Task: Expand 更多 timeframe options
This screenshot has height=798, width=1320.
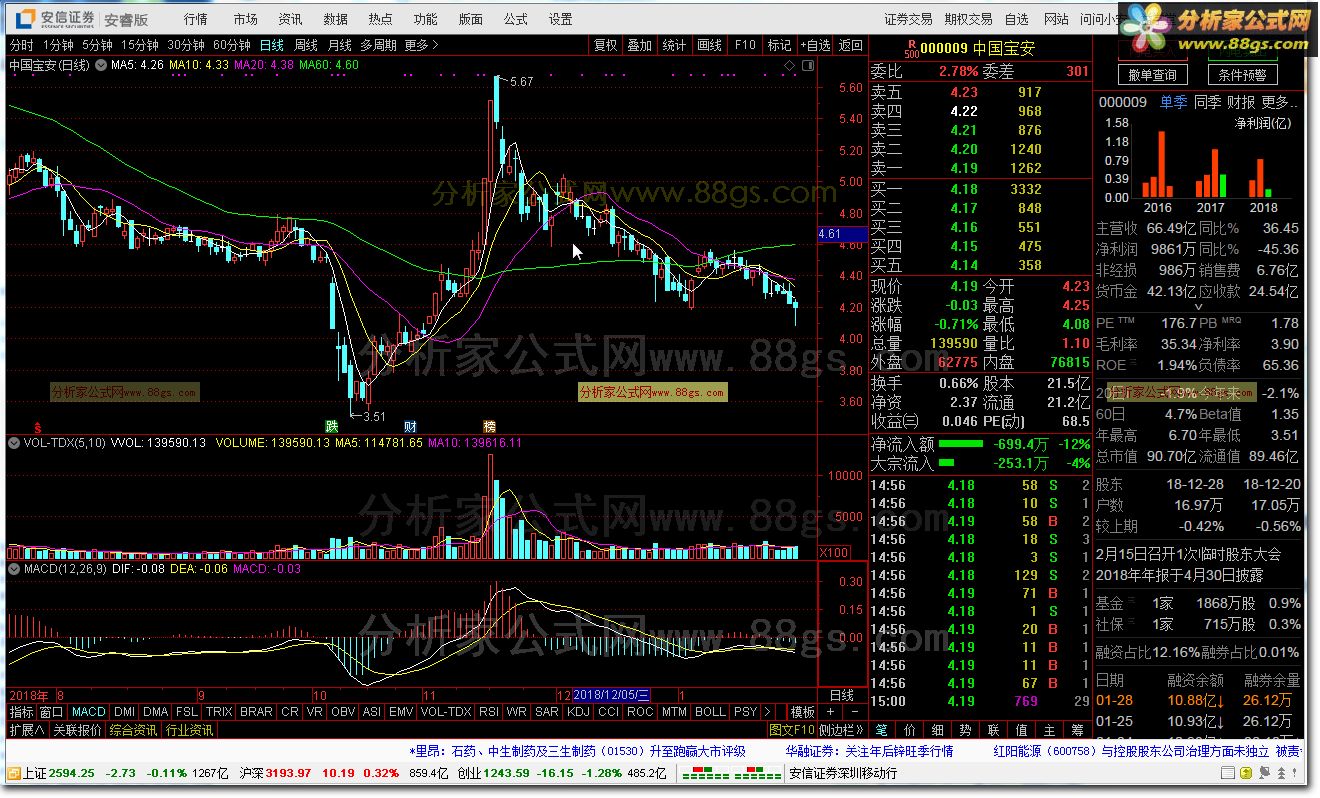Action: (421, 45)
